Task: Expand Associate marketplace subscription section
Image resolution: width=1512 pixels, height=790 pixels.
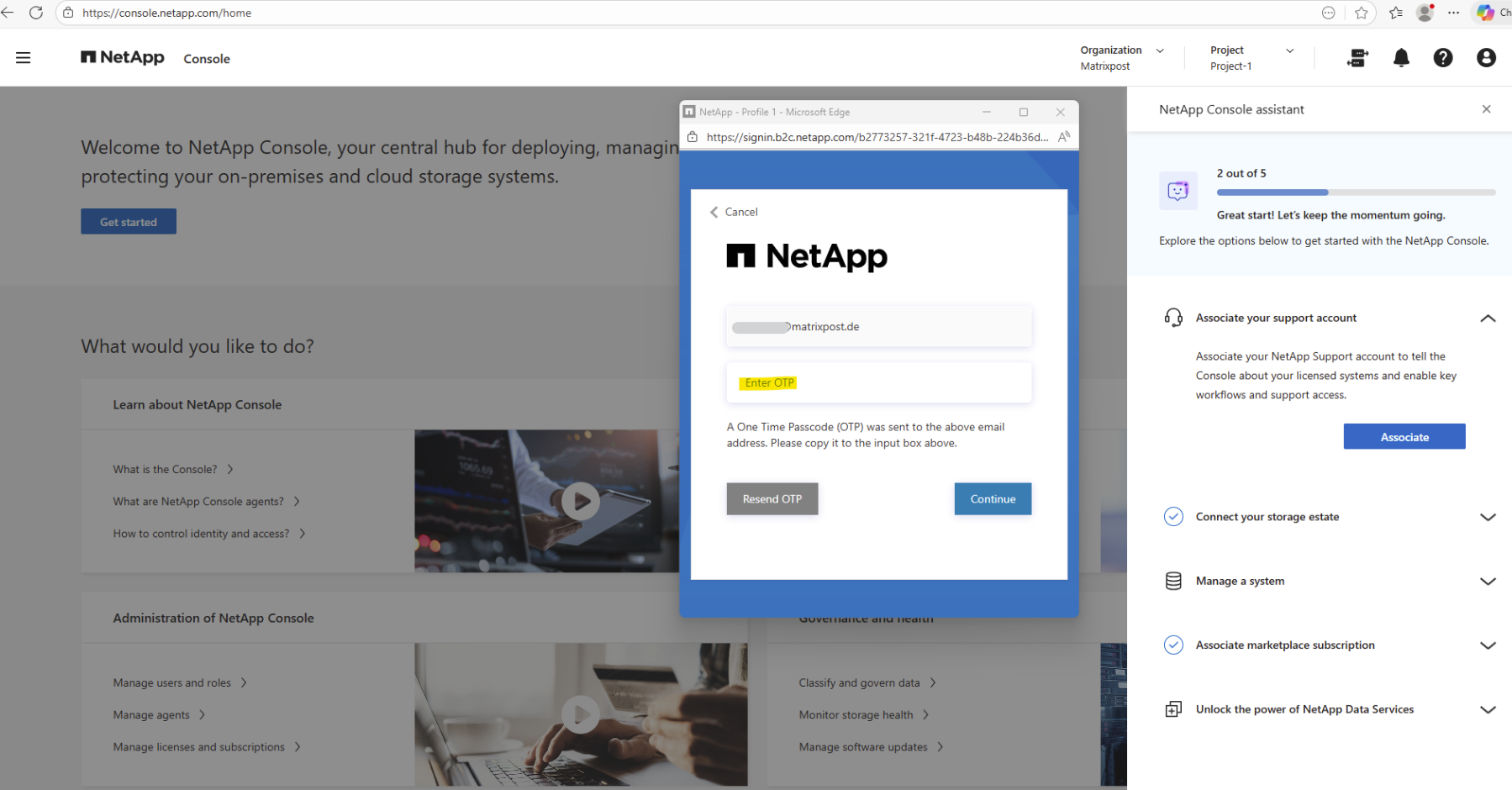Action: tap(1488, 645)
